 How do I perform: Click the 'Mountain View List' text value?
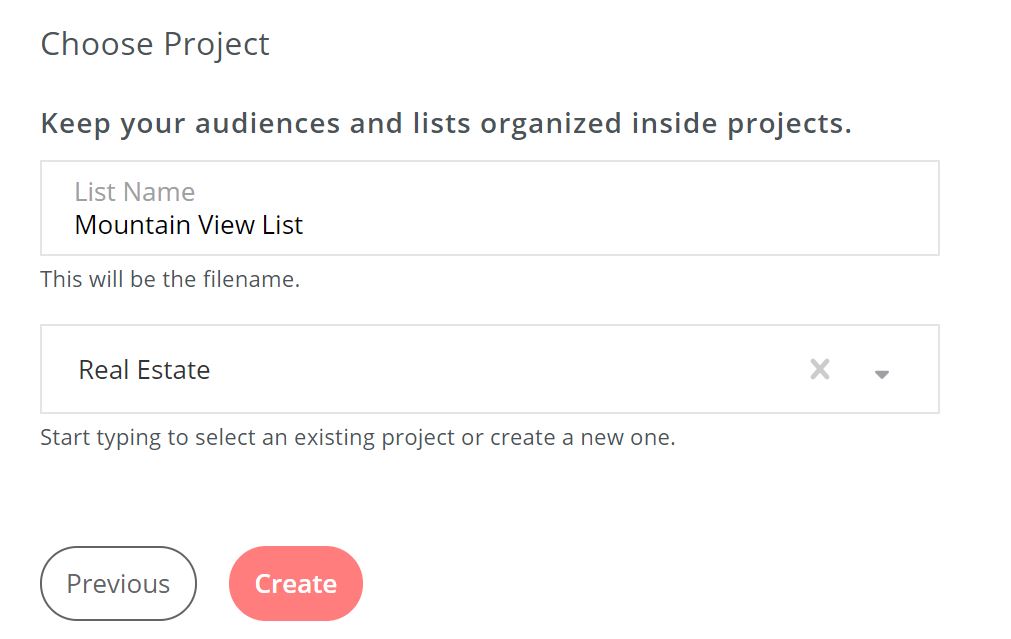tap(189, 225)
